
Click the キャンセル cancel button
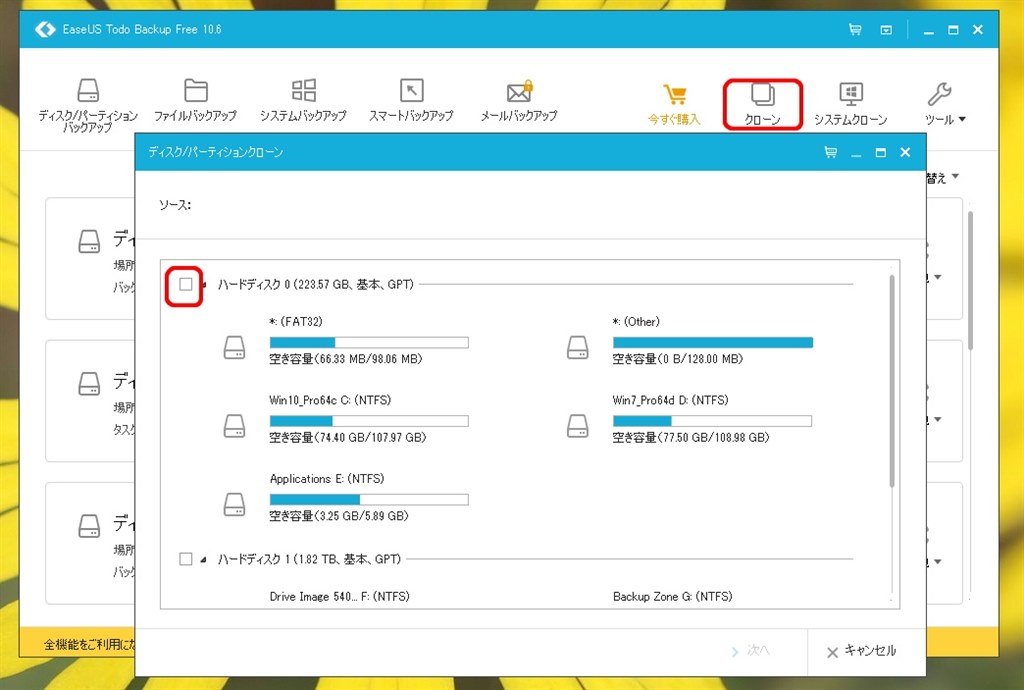click(x=861, y=651)
